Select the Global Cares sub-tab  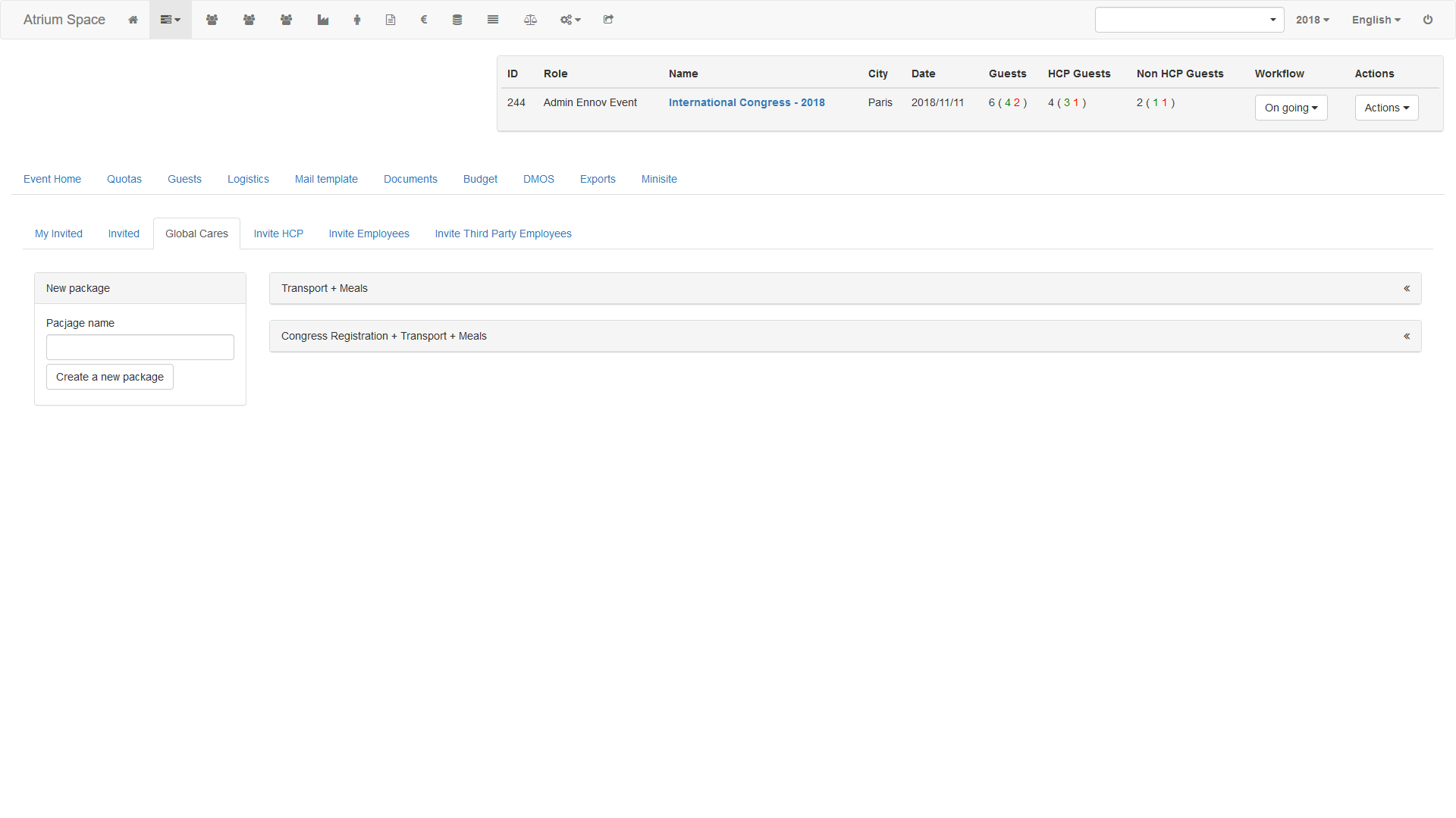click(196, 233)
